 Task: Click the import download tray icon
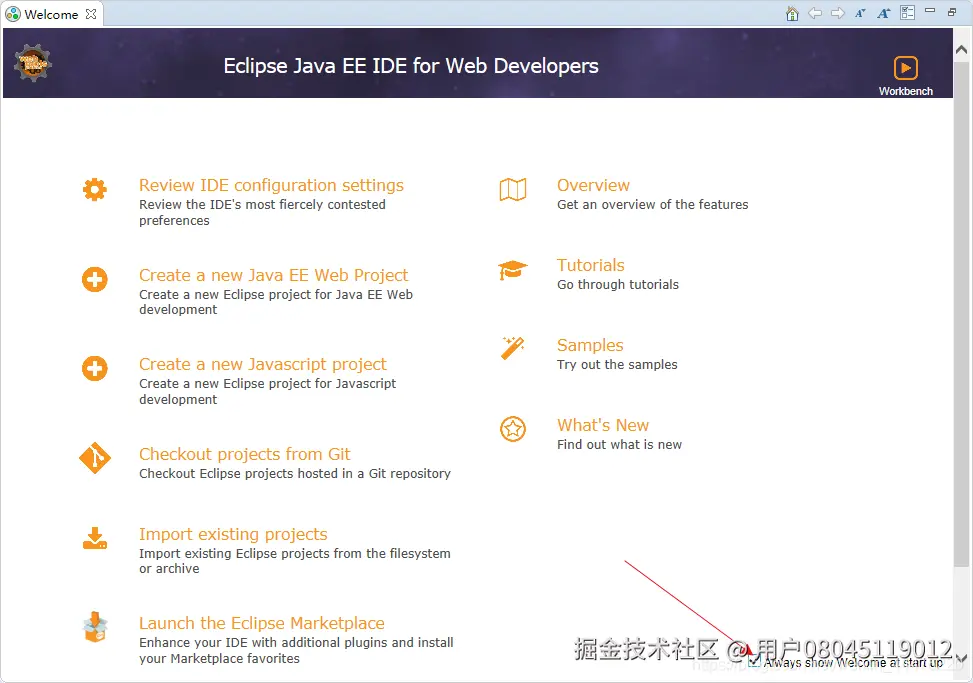pyautogui.click(x=94, y=538)
